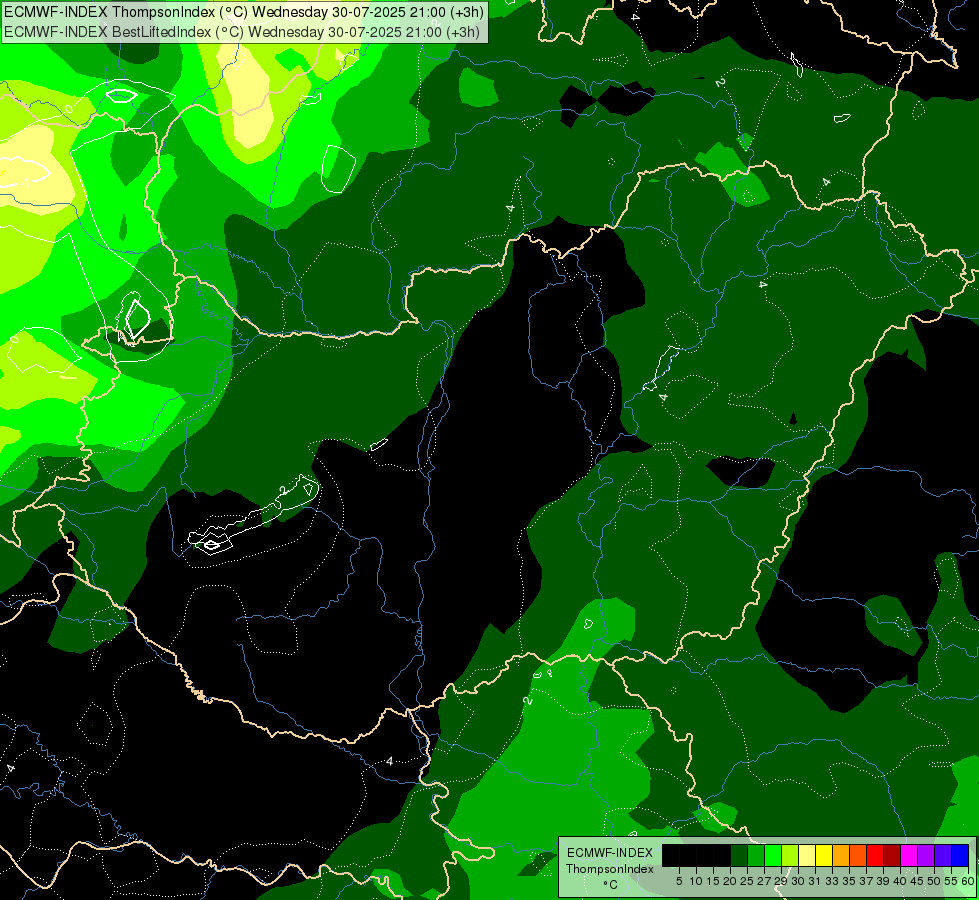Click the legend tick value '40'
This screenshot has height=900, width=979.
pyautogui.click(x=900, y=881)
